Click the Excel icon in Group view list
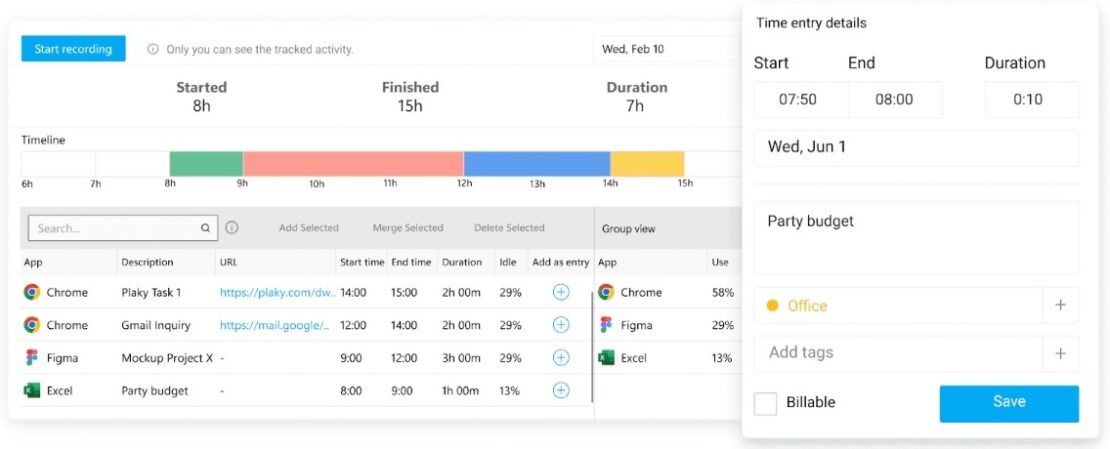This screenshot has width=1110, height=449. click(x=606, y=358)
